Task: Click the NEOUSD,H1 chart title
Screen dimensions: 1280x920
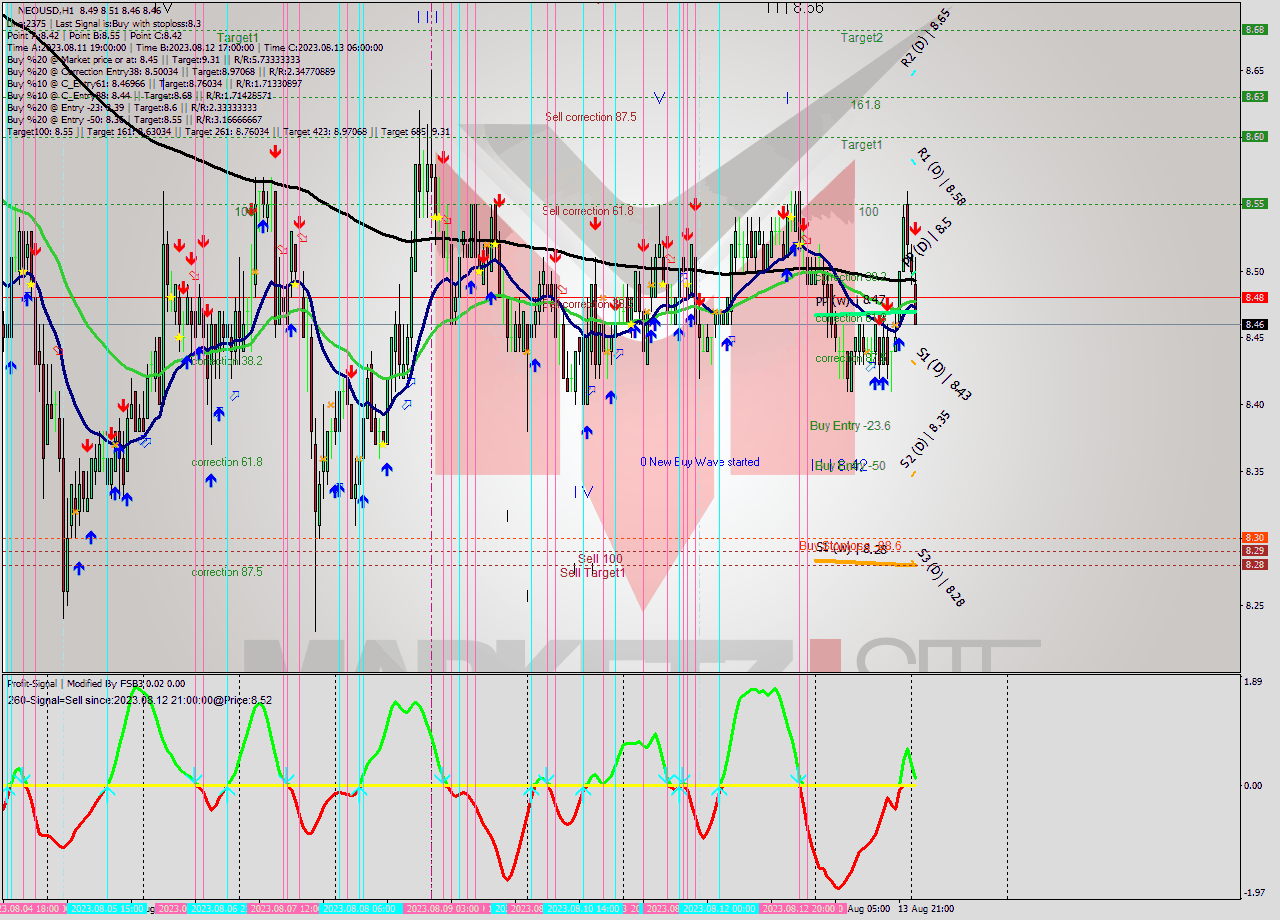Action: 45,10
